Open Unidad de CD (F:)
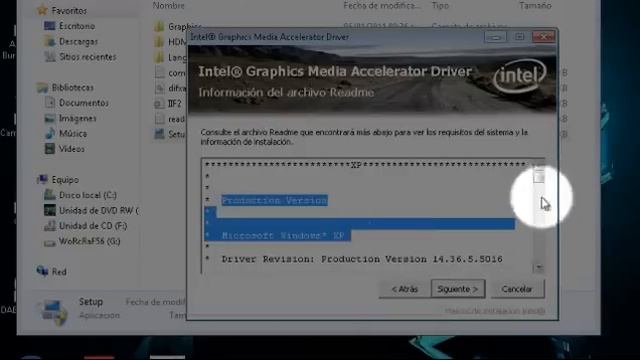Viewport: 640px width, 360px height. pos(93,226)
